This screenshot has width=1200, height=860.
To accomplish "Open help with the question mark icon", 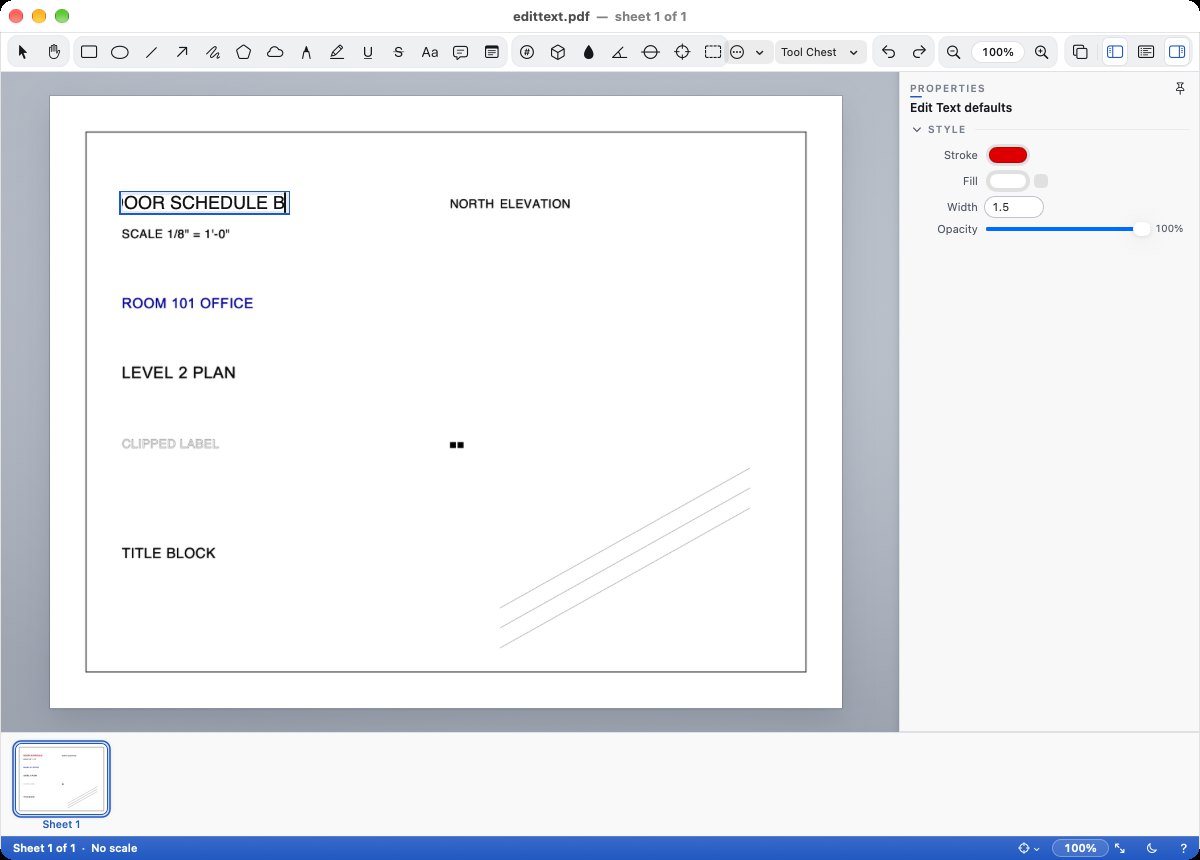I will (1183, 848).
